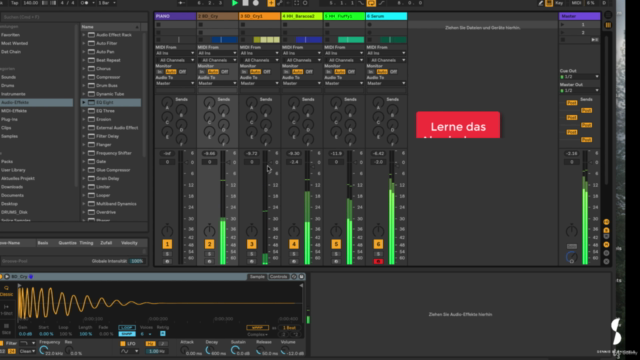
Task: Expand Audio Effect Rack browser entry
Action: tap(84, 35)
